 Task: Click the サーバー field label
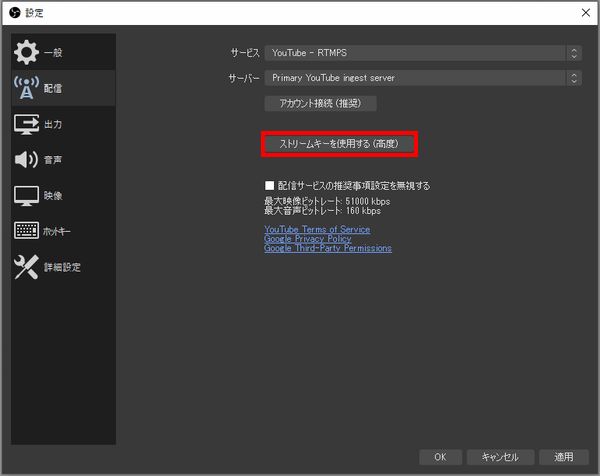(x=244, y=78)
